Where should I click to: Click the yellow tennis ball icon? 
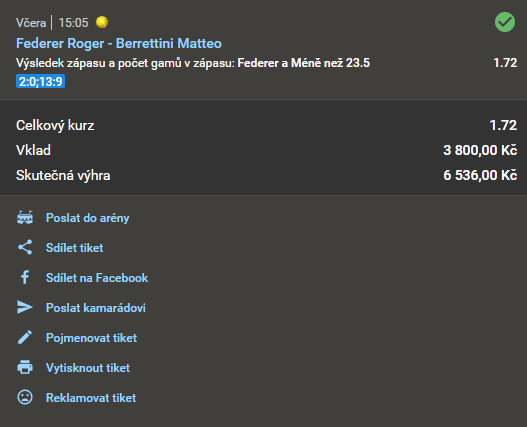(102, 22)
